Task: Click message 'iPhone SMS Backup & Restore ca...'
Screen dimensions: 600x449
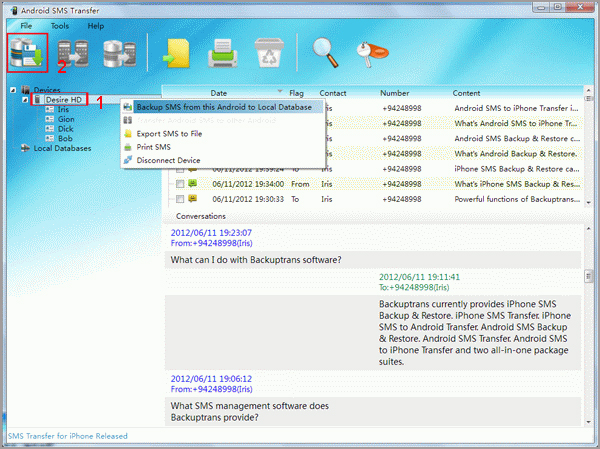Action: coord(517,169)
